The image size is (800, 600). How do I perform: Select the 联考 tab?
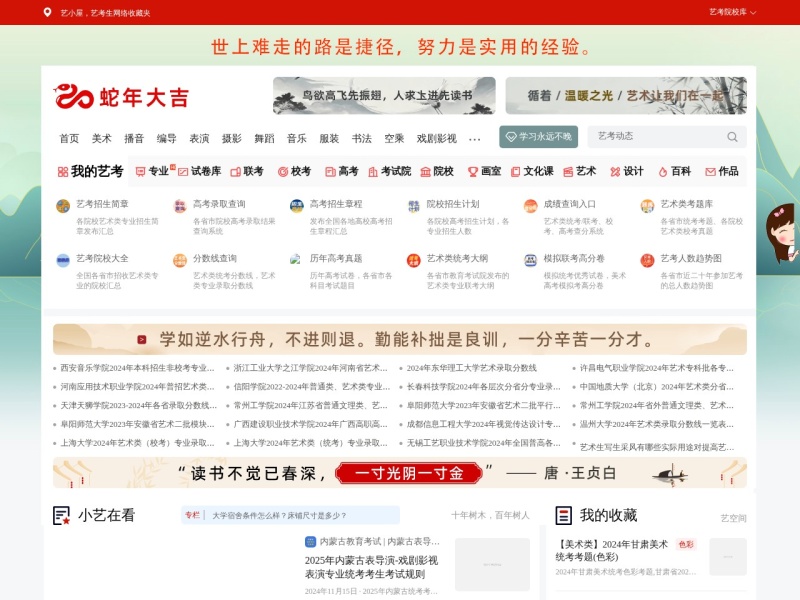click(x=247, y=171)
